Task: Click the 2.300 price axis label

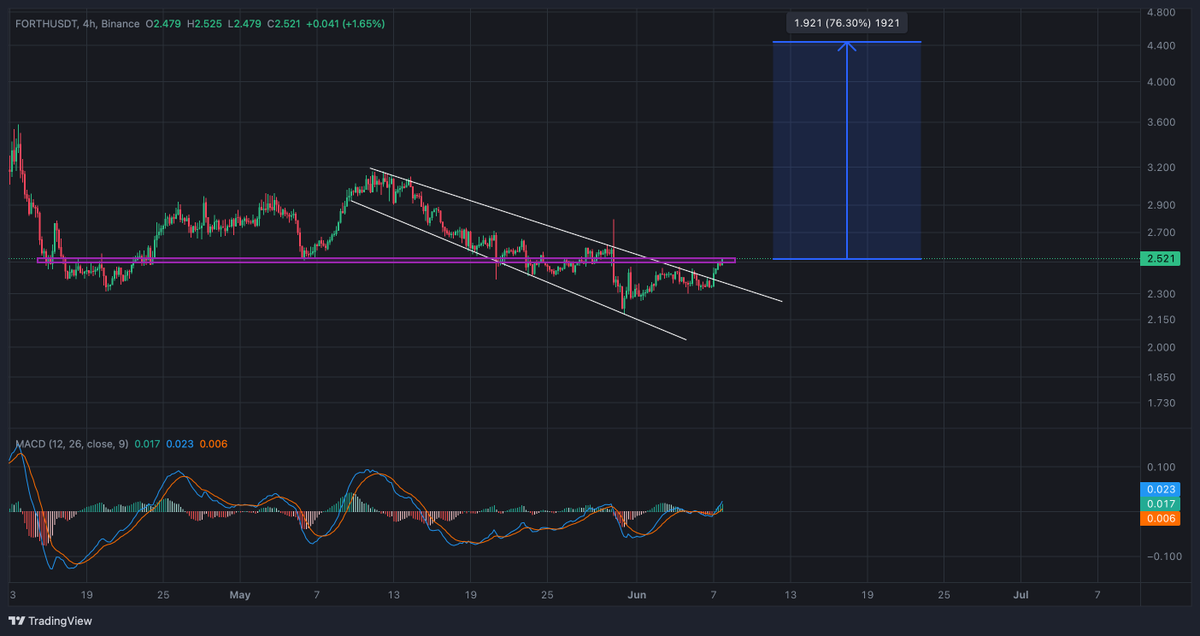Action: point(1160,294)
